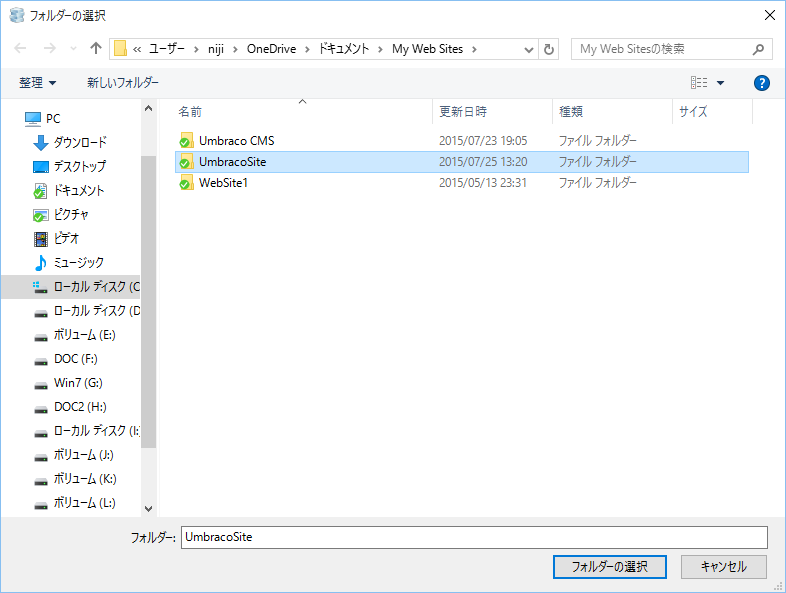Expand chevron after niji in breadcrumb
786x593 pixels.
click(235, 49)
